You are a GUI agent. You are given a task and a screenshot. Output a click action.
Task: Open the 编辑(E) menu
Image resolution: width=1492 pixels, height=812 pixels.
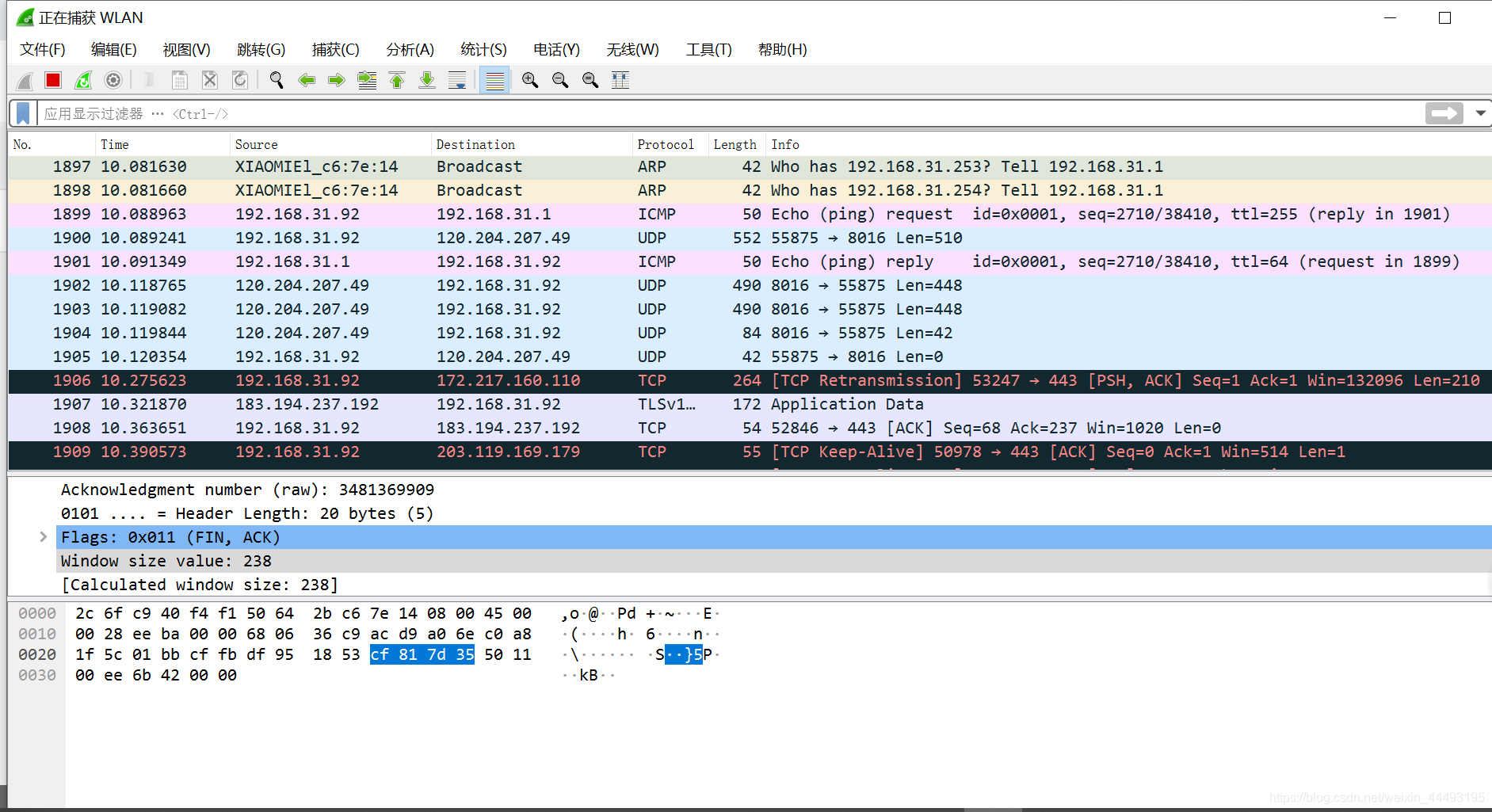(114, 50)
